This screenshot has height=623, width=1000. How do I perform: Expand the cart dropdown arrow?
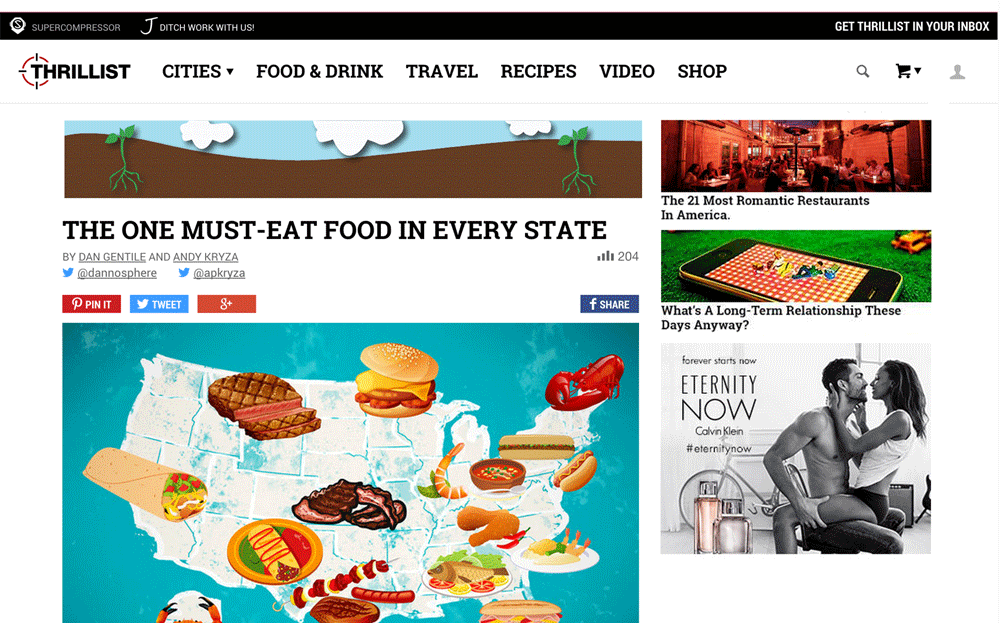pos(918,70)
